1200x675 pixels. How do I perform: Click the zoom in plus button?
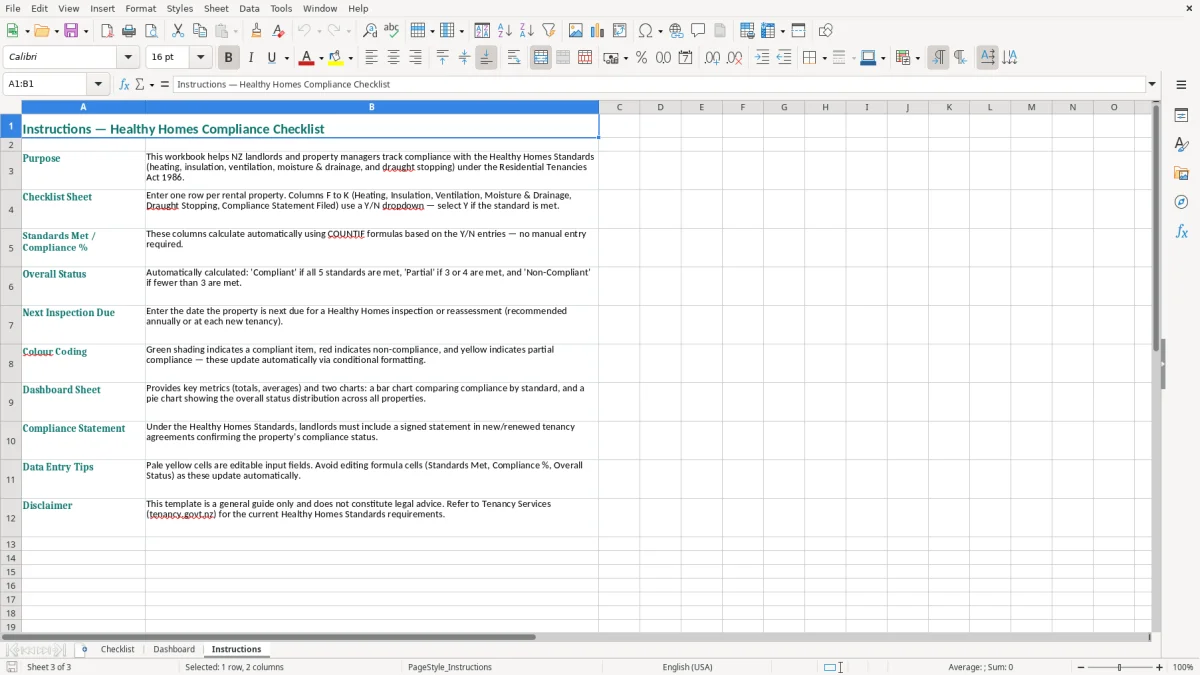[x=1160, y=667]
